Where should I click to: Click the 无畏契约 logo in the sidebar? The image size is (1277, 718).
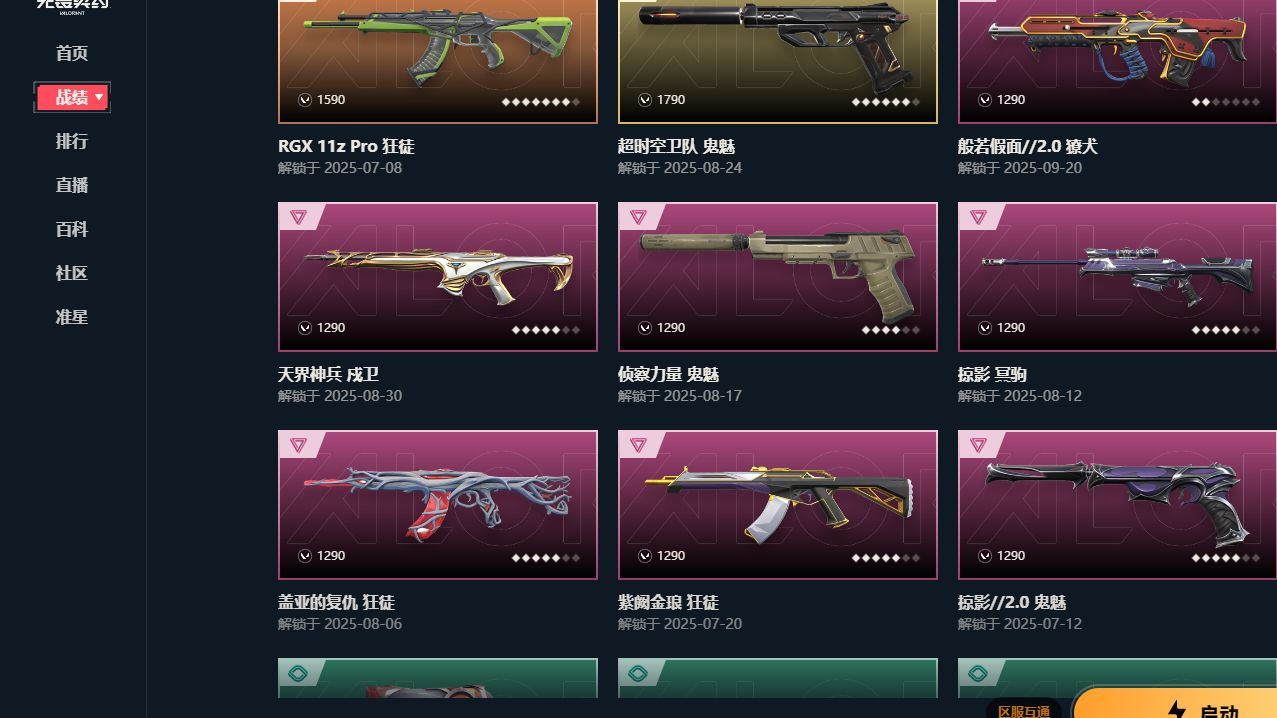point(72,5)
